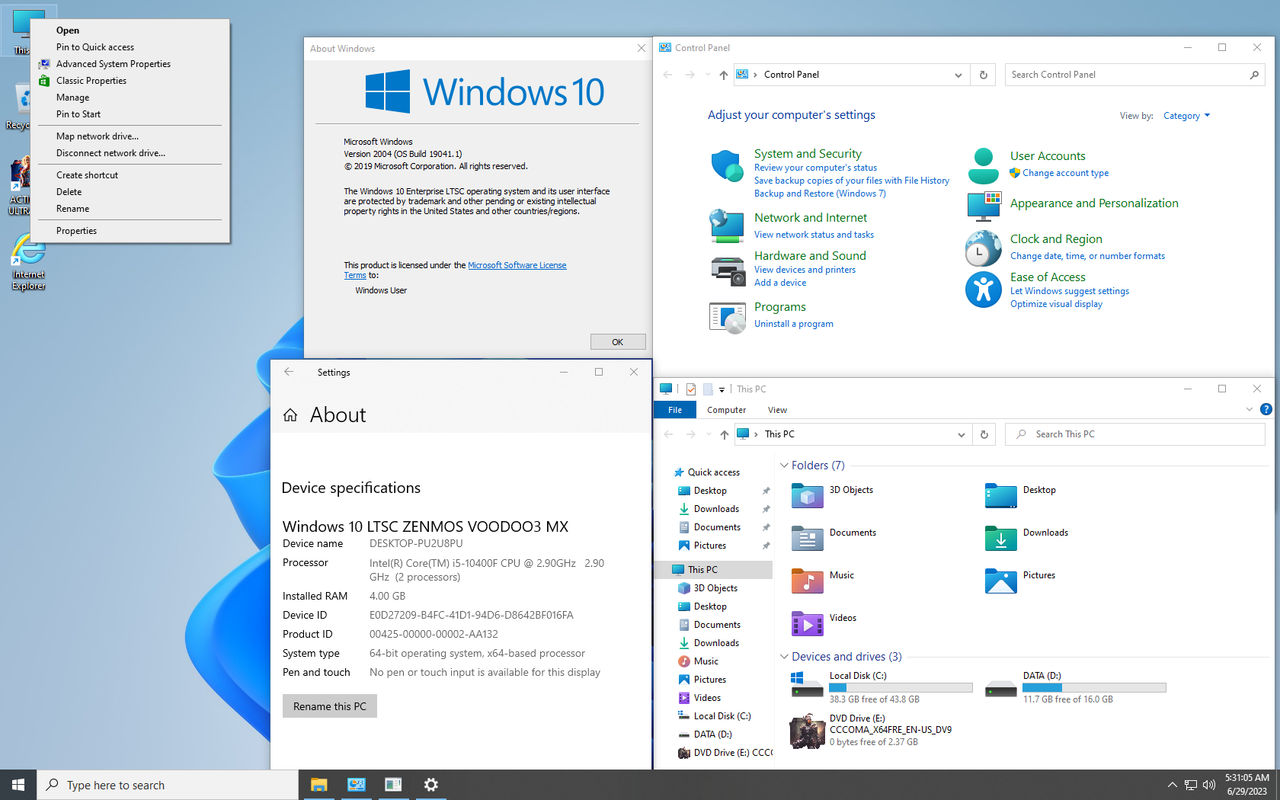Screen dimensions: 1280x800
Task: Open the 3D Objects folder icon in This PC
Action: tap(807, 495)
